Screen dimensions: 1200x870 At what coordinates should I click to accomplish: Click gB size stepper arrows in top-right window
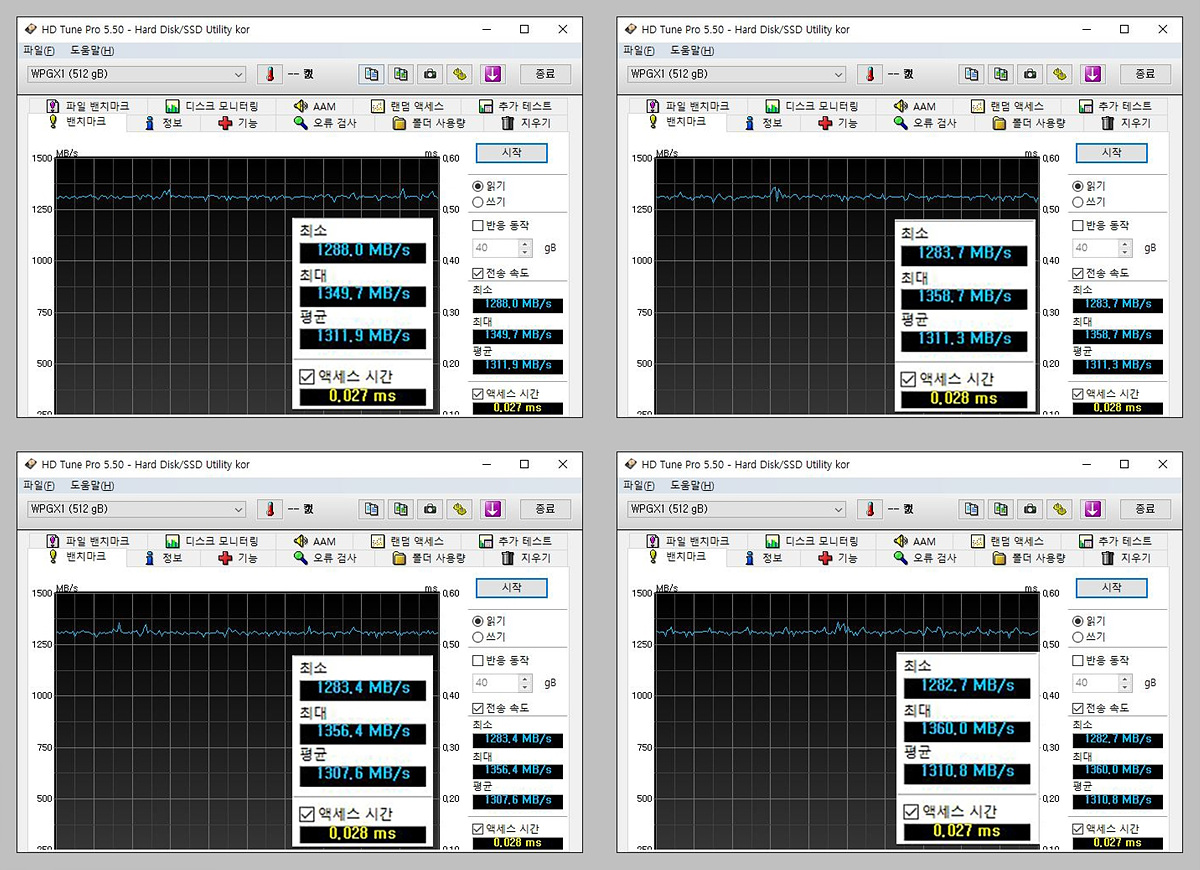tap(1125, 248)
